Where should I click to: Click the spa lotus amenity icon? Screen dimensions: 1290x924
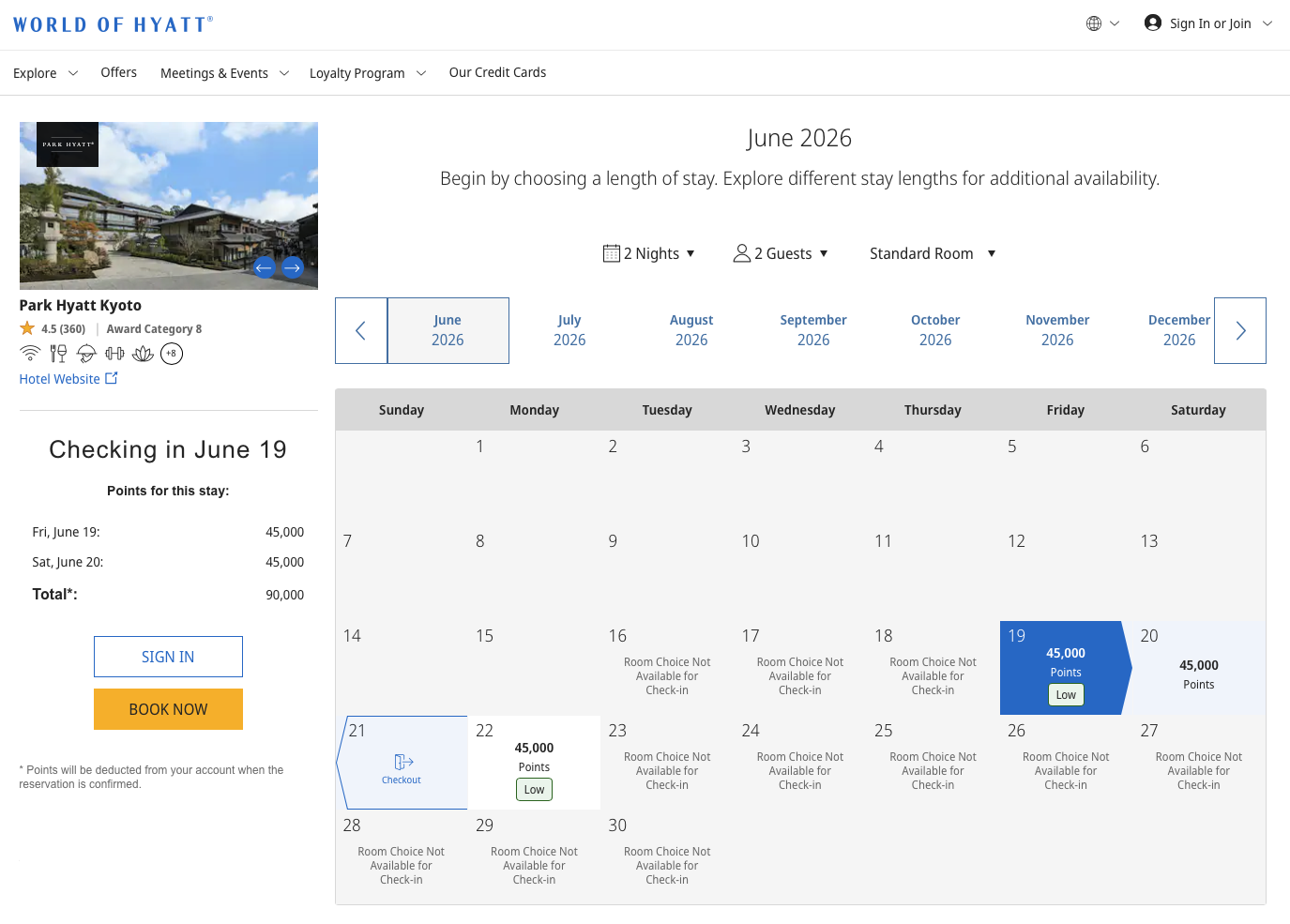point(143,354)
